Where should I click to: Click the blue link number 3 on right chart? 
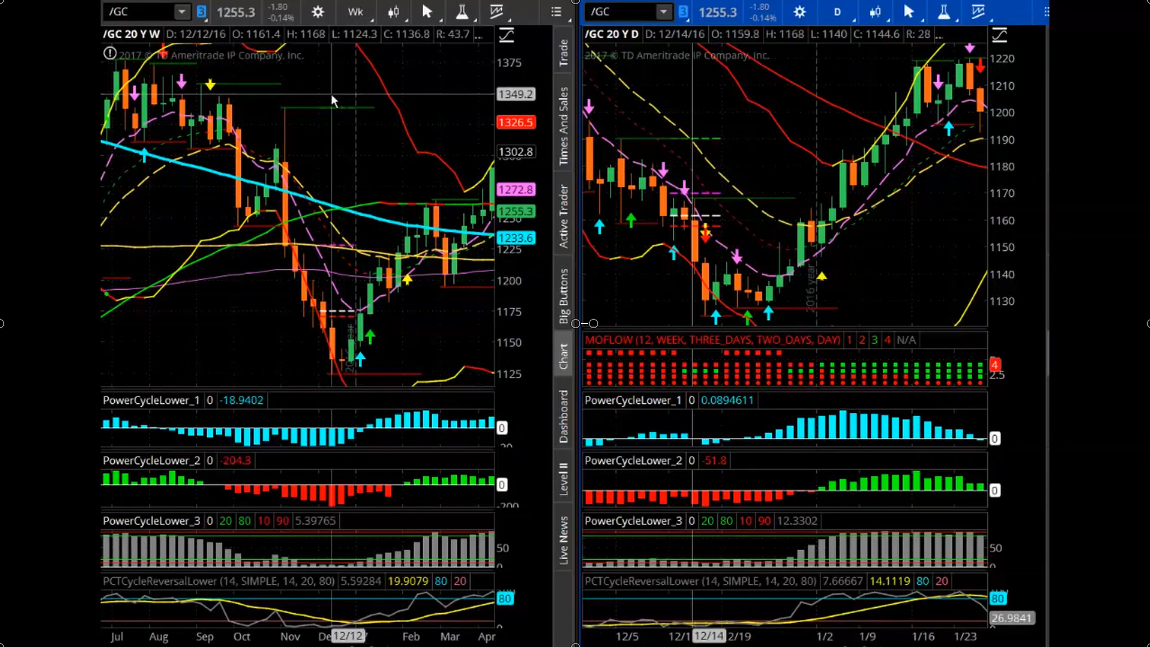coord(683,12)
